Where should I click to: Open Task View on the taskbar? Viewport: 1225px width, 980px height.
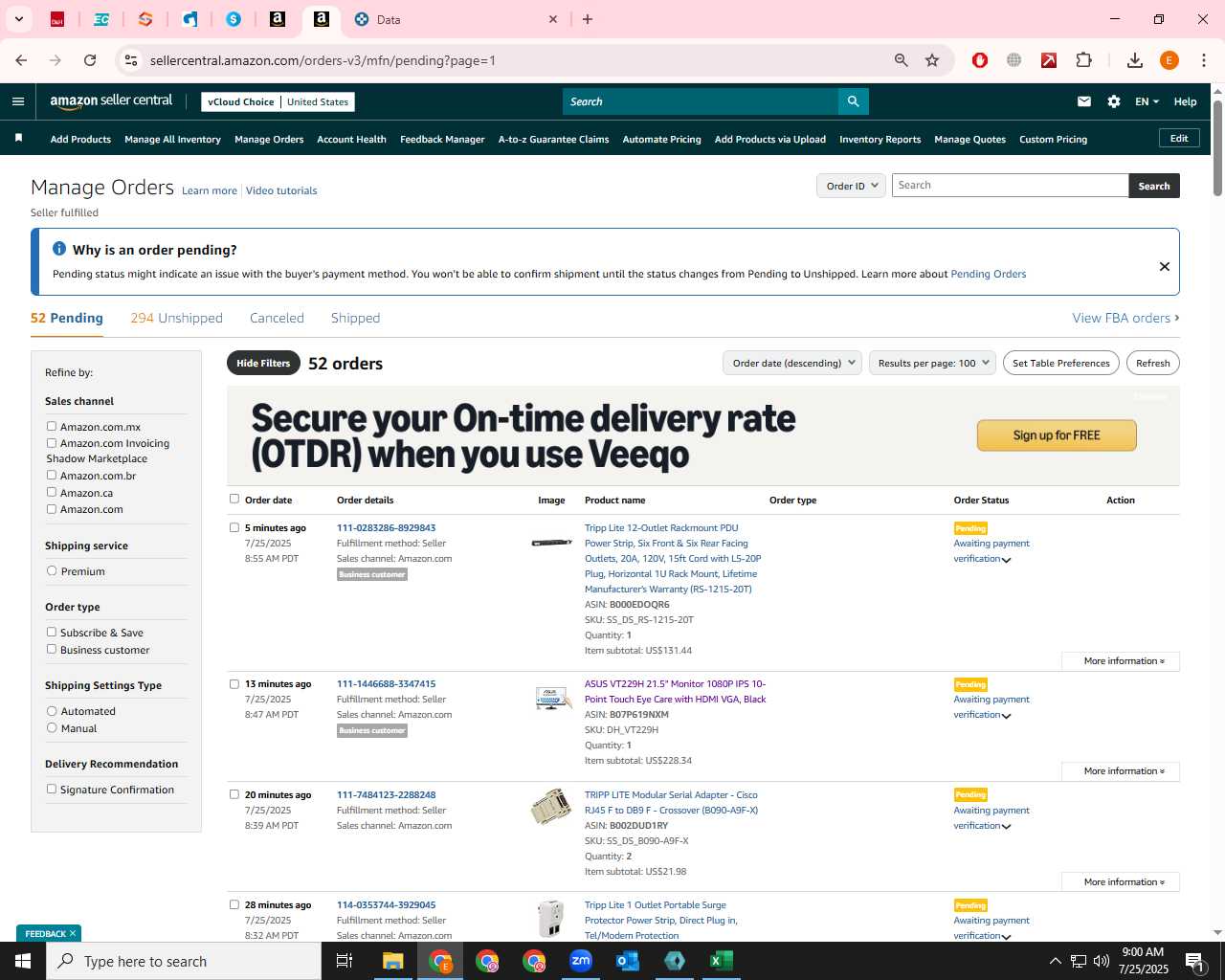pos(345,961)
